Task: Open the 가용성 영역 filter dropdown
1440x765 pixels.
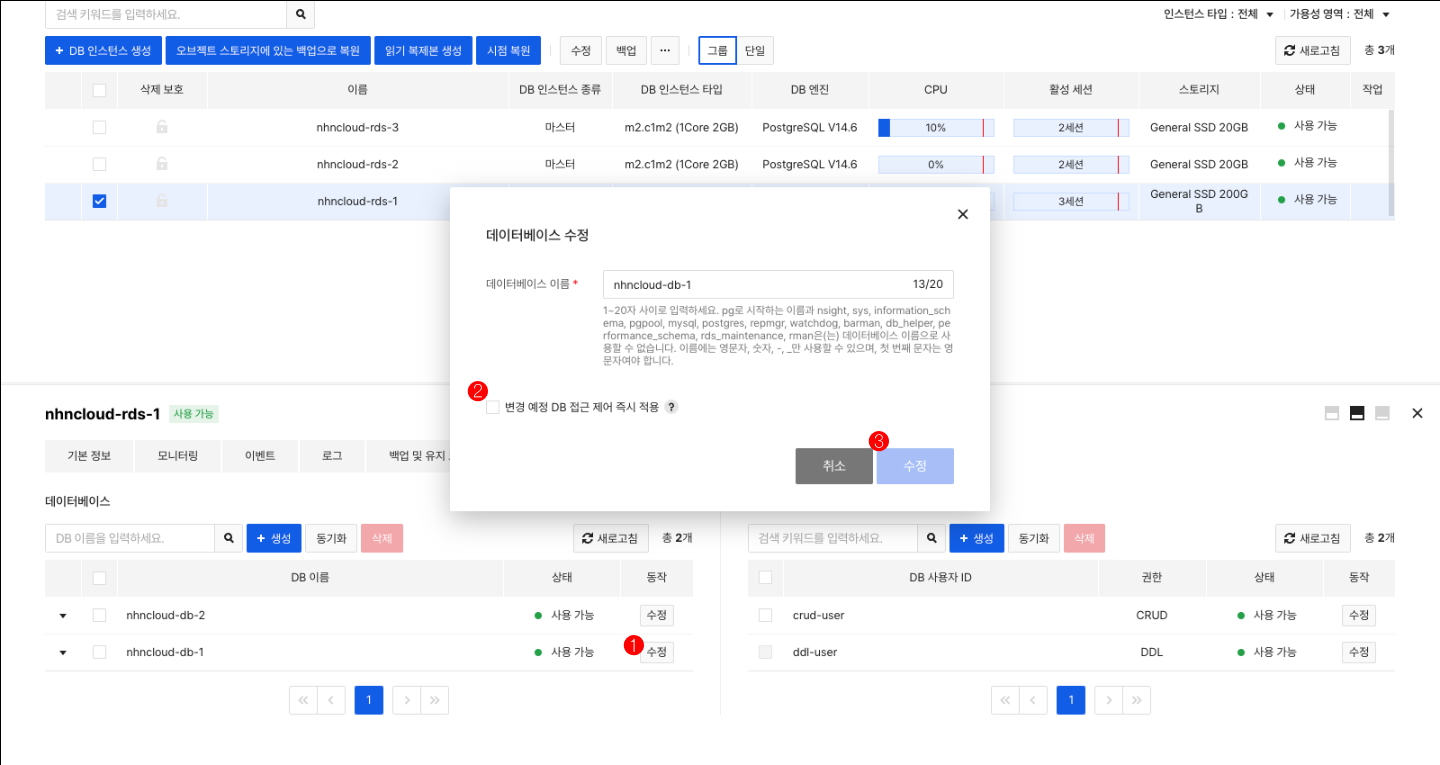Action: coord(1340,14)
